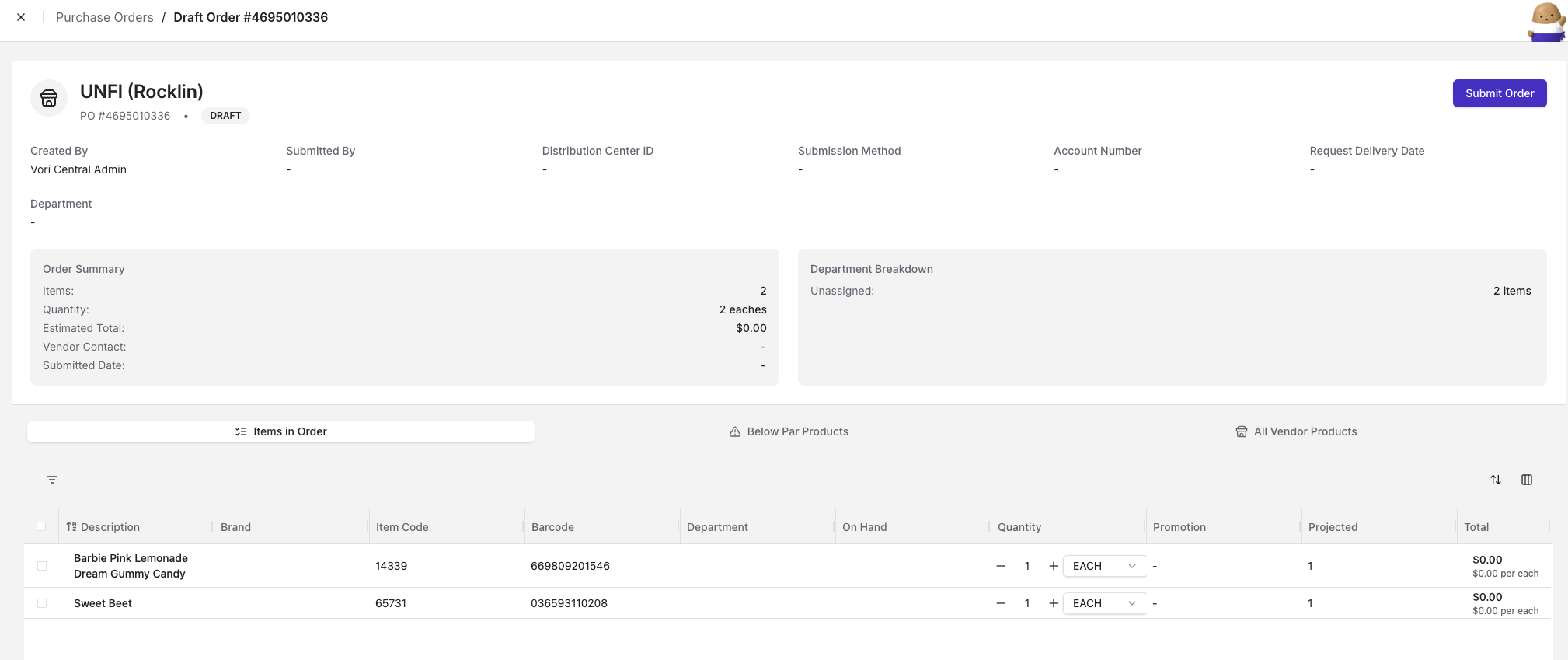This screenshot has width=1568, height=660.
Task: Click quantity field for Barbie Pink Lemonade
Action: pyautogui.click(x=1027, y=566)
